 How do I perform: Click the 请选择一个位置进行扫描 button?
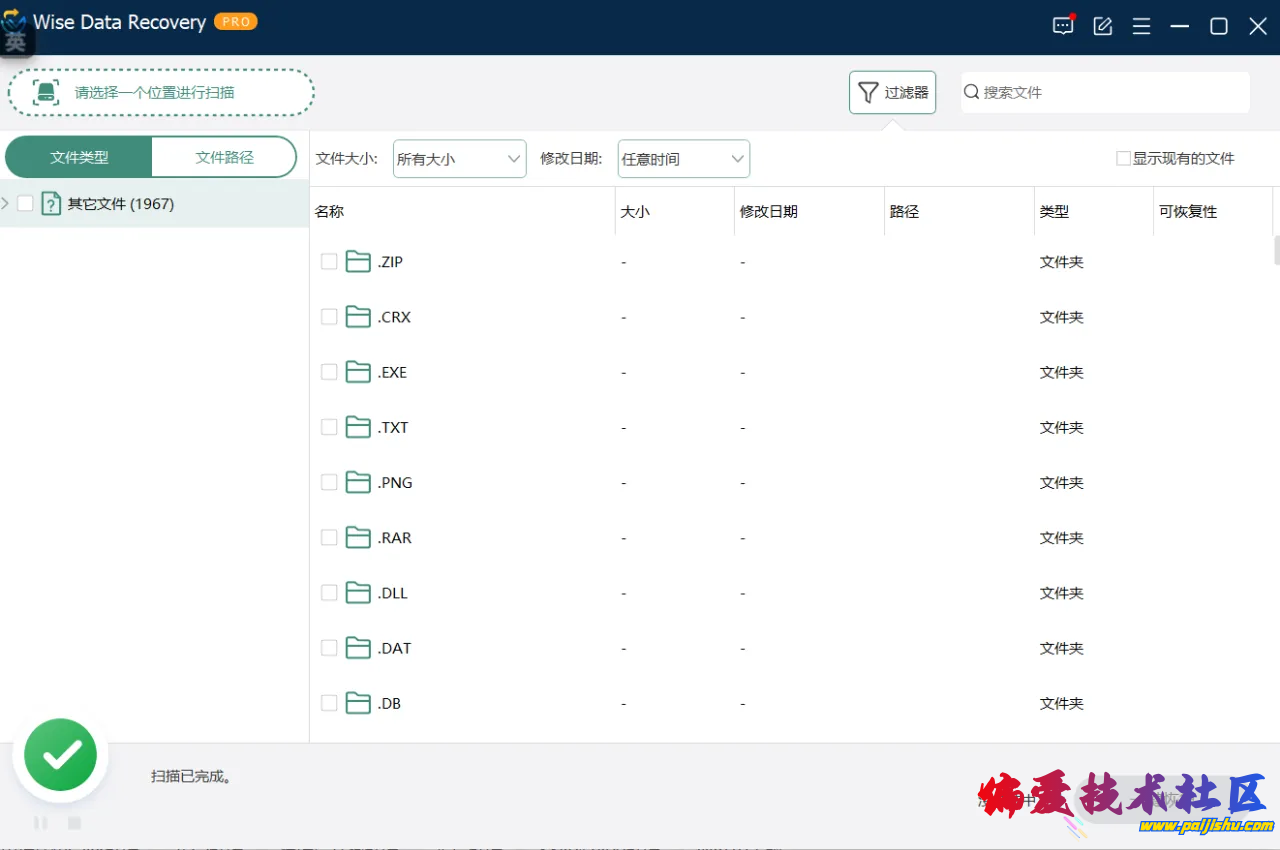161,93
